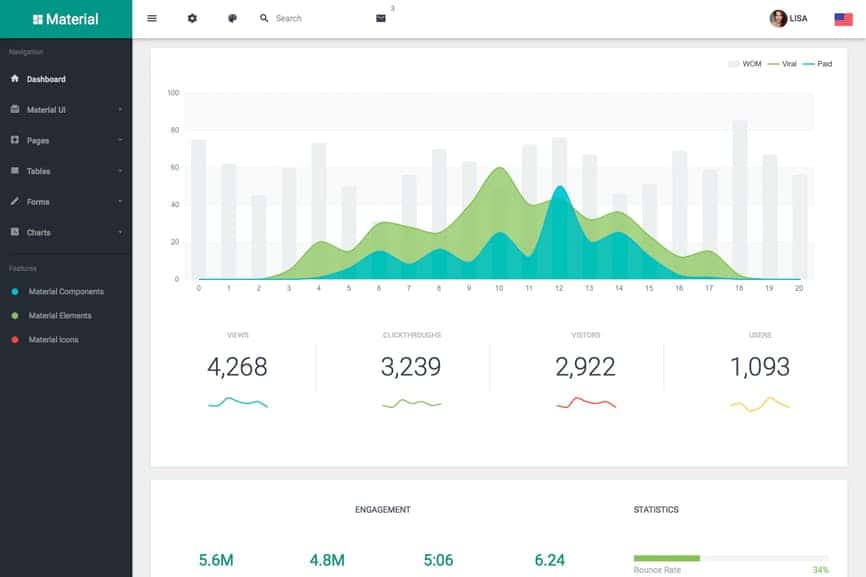
Task: Expand the Pages submenu arrow
Action: [120, 140]
